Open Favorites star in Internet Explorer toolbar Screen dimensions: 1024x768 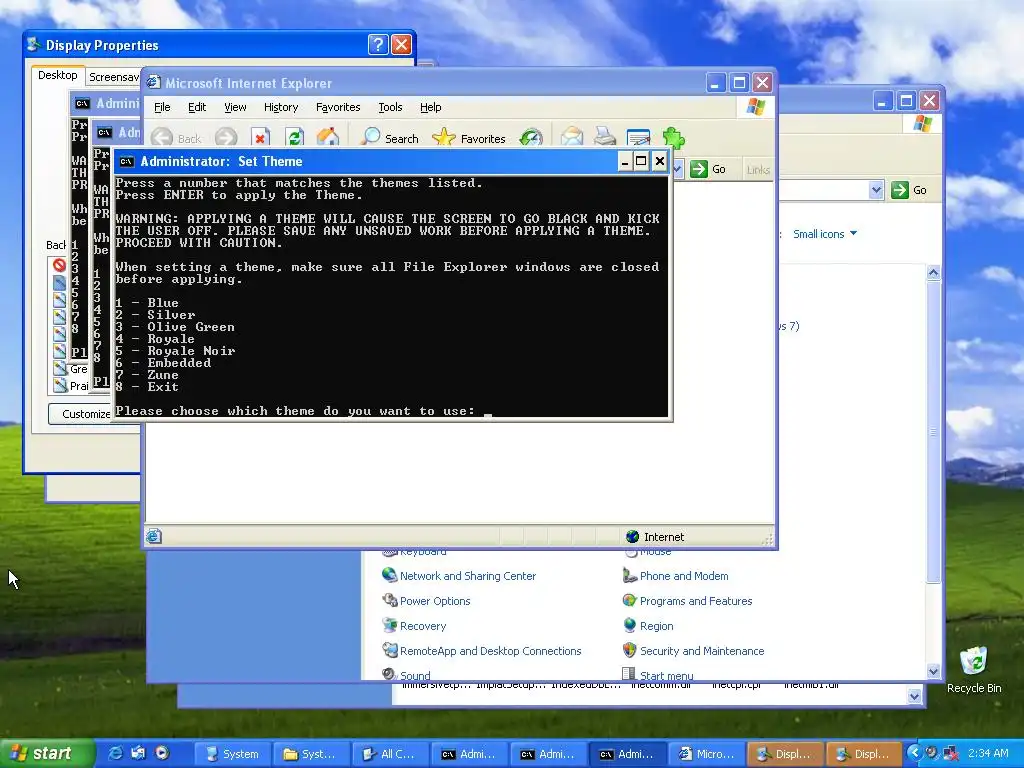(443, 137)
